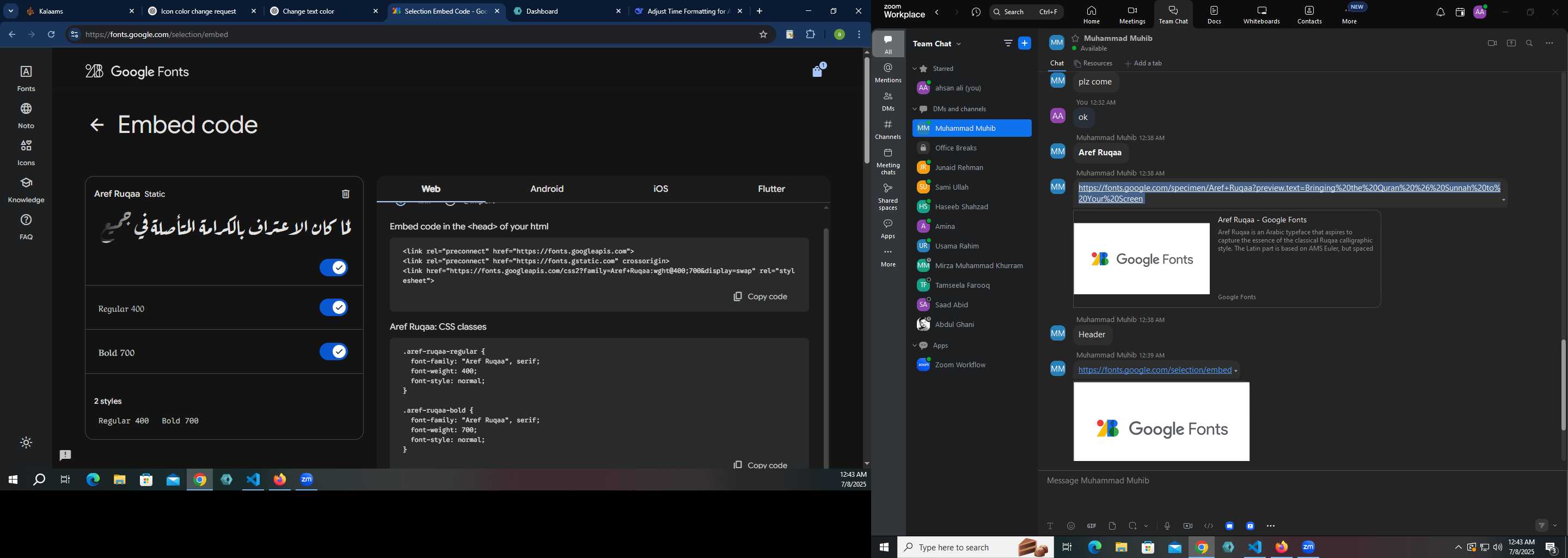Expand the Team Chat header dropdown
Image resolution: width=1568 pixels, height=558 pixels.
click(959, 44)
